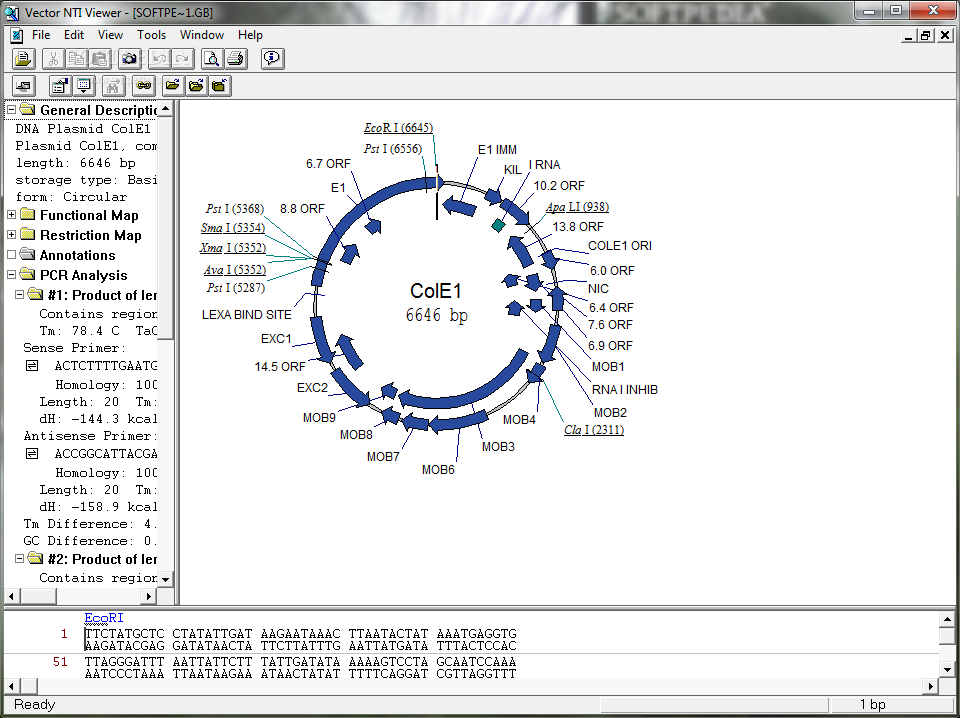Click the ColE1 plasmid title text
Screen dimensions: 960x718
[435, 291]
